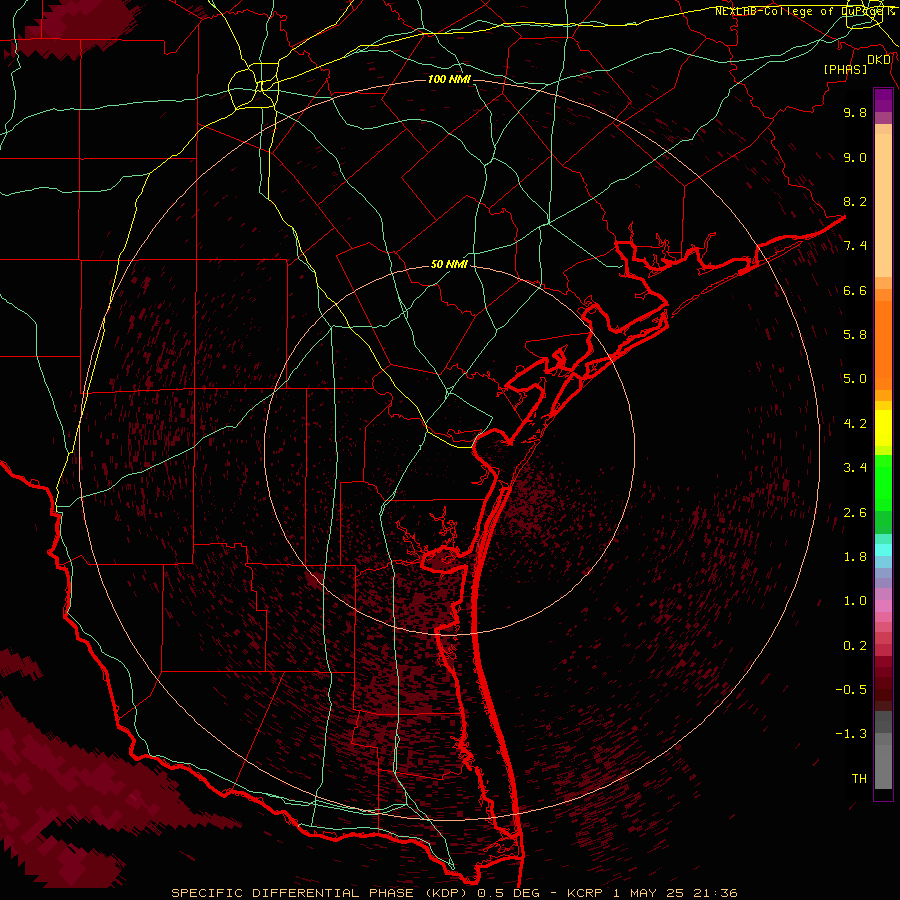Click the [PHAS] legend unit label
The height and width of the screenshot is (900, 900).
click(x=845, y=70)
